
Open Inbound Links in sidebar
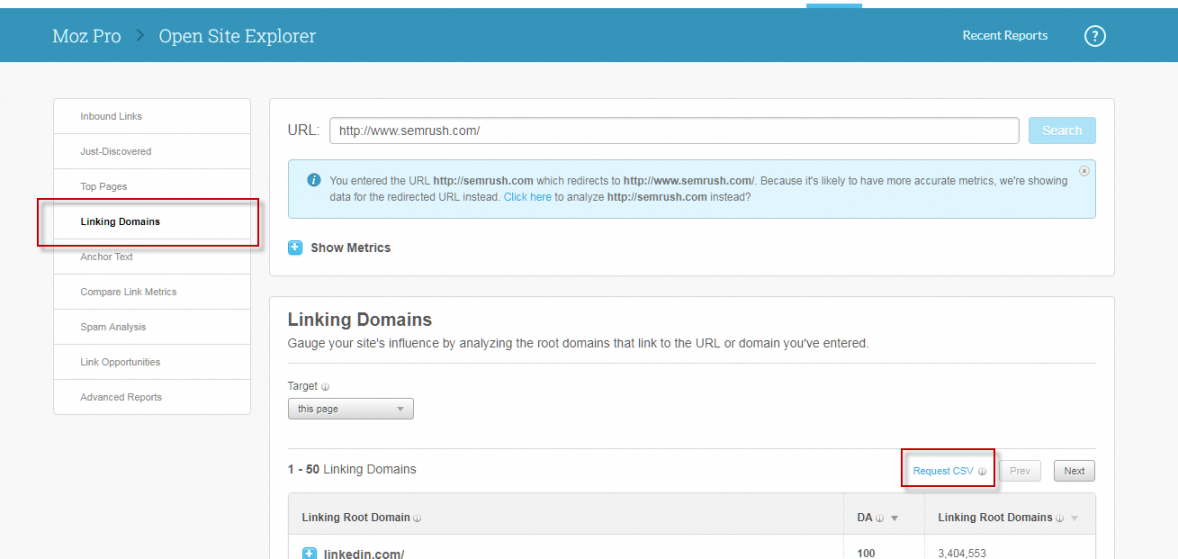point(111,116)
